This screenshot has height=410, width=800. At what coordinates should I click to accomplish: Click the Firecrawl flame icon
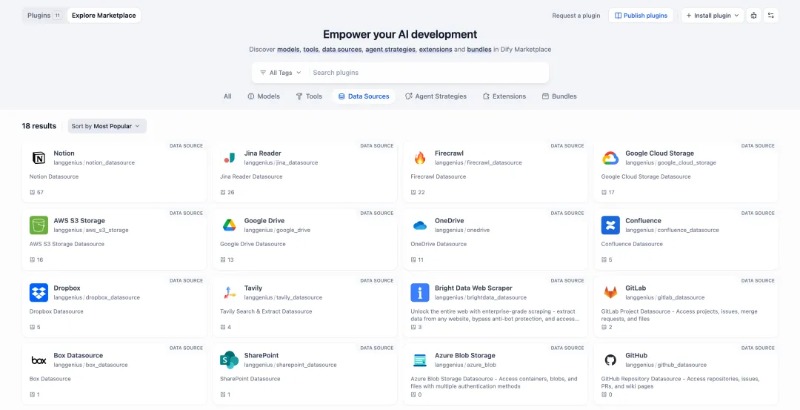420,158
